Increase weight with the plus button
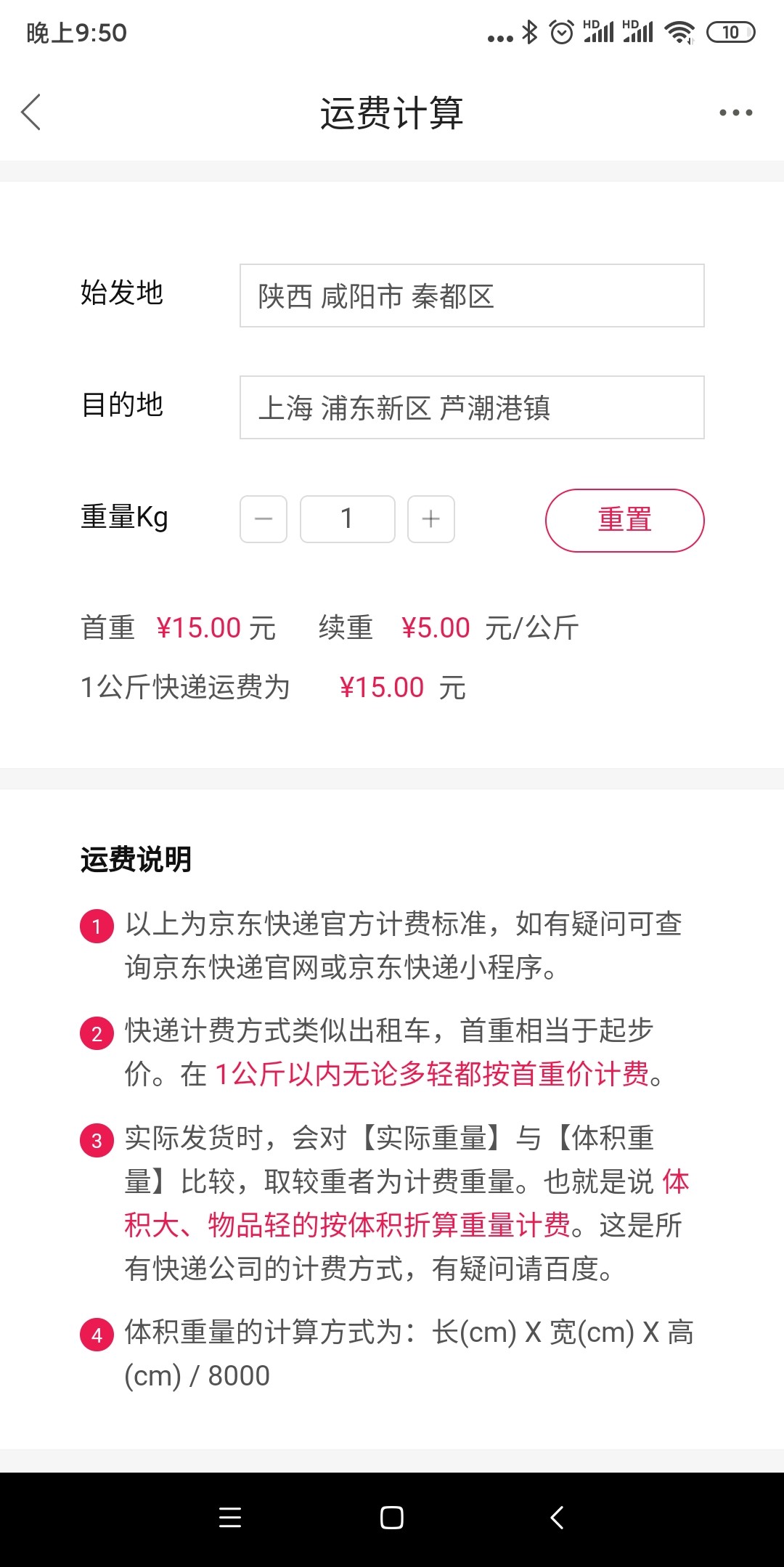Screen dimensions: 784x1567 point(431,519)
